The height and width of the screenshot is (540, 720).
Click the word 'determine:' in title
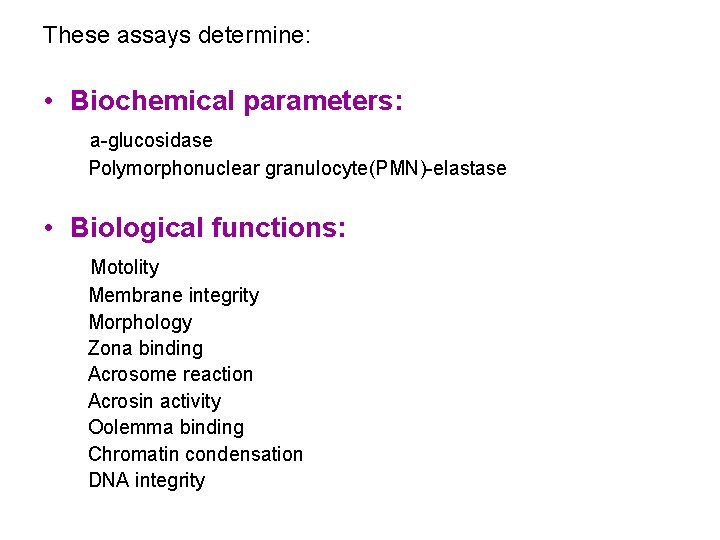[x=259, y=36]
